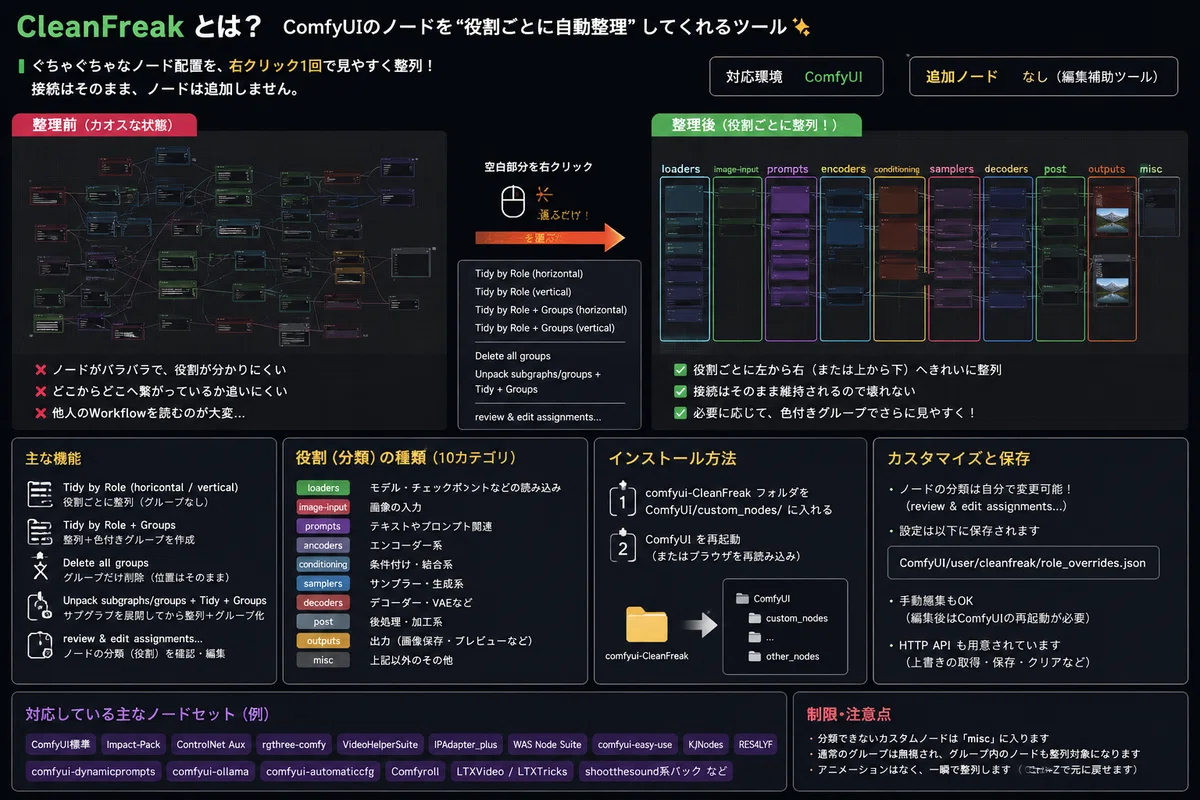Screen dimensions: 1200x800
Task: Click the purple prompts badge in the category list
Action: 323,526
